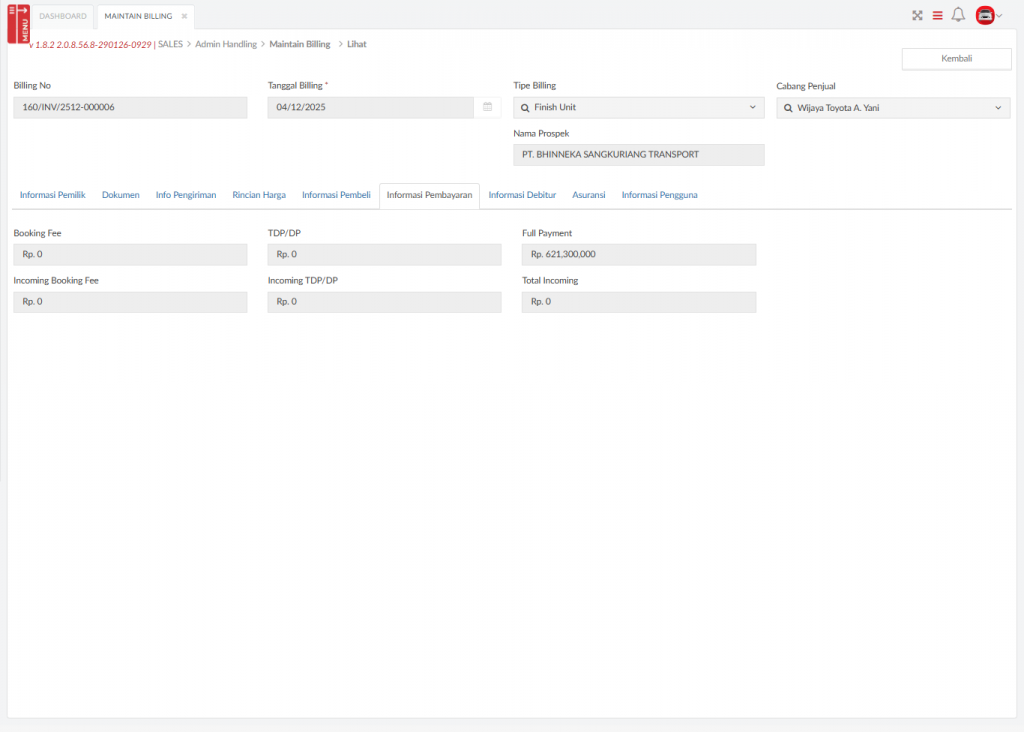Close the Maintain Billing tab
The width and height of the screenshot is (1024, 732).
[x=184, y=16]
